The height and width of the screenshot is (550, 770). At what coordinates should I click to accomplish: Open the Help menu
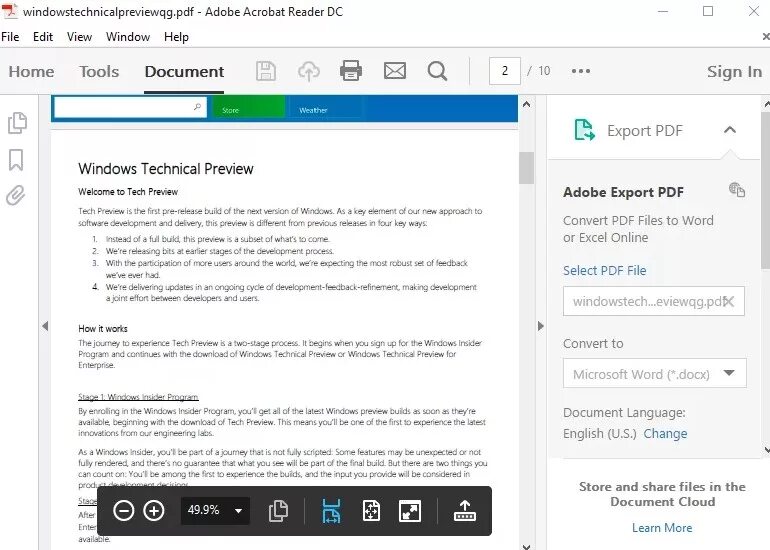click(176, 37)
